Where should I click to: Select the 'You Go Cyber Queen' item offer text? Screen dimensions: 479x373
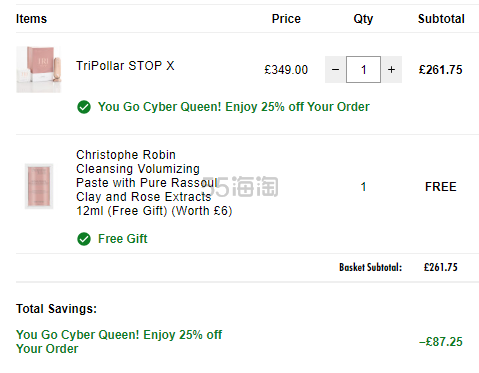click(x=234, y=107)
